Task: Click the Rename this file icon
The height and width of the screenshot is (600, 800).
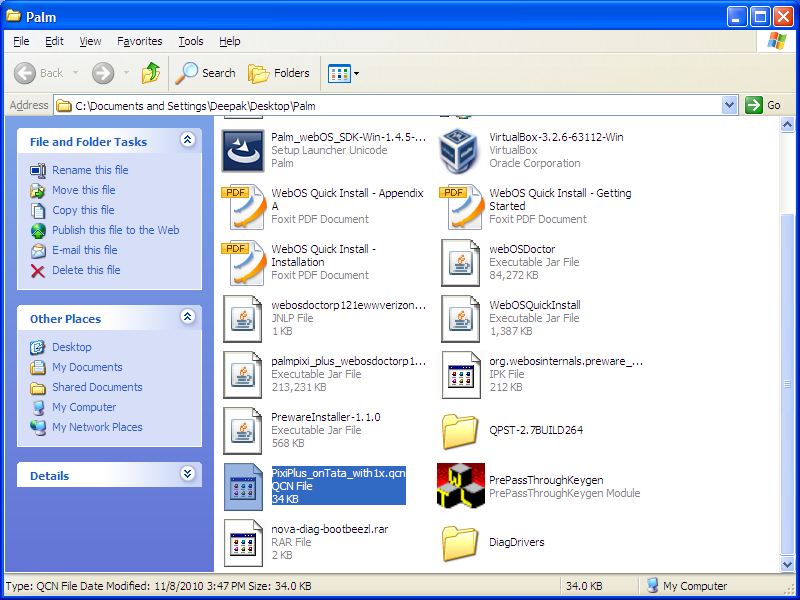Action: pyautogui.click(x=38, y=170)
